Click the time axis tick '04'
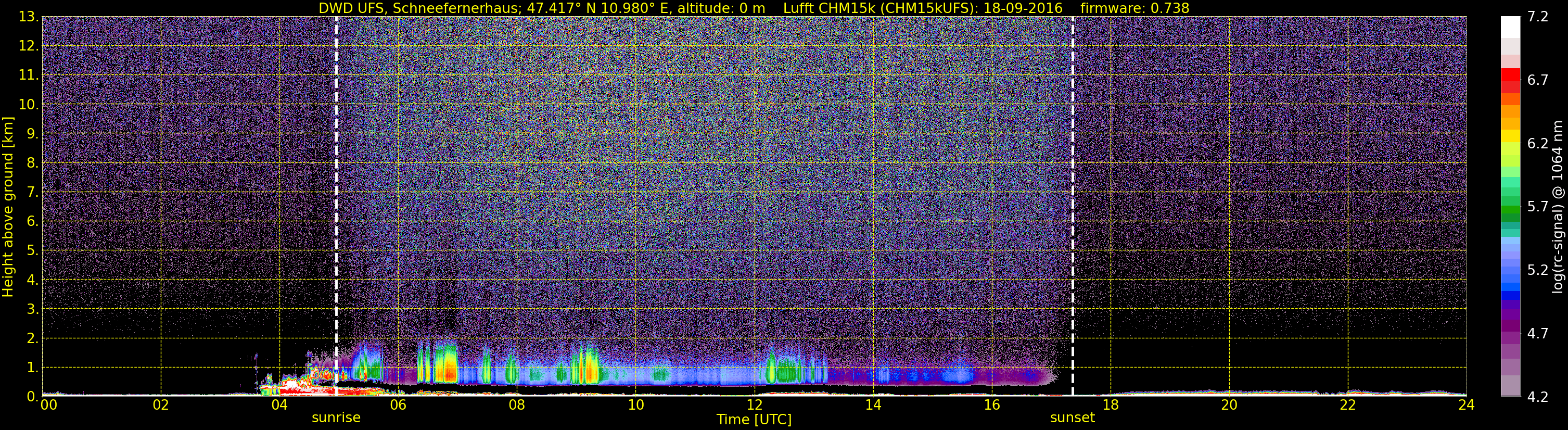The height and width of the screenshot is (430, 1568). pyautogui.click(x=279, y=405)
